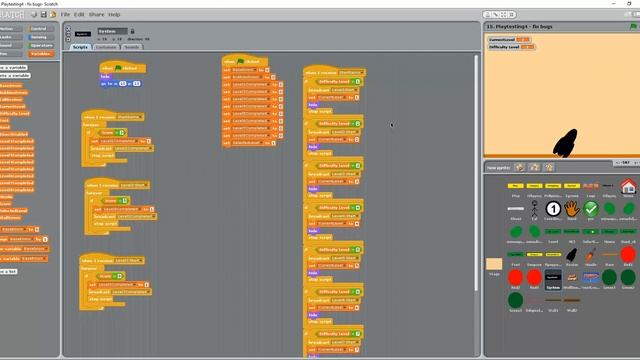Image resolution: width=640 pixels, height=360 pixels.
Task: Select the shrink sprite tool above stage
Action: 511,15
